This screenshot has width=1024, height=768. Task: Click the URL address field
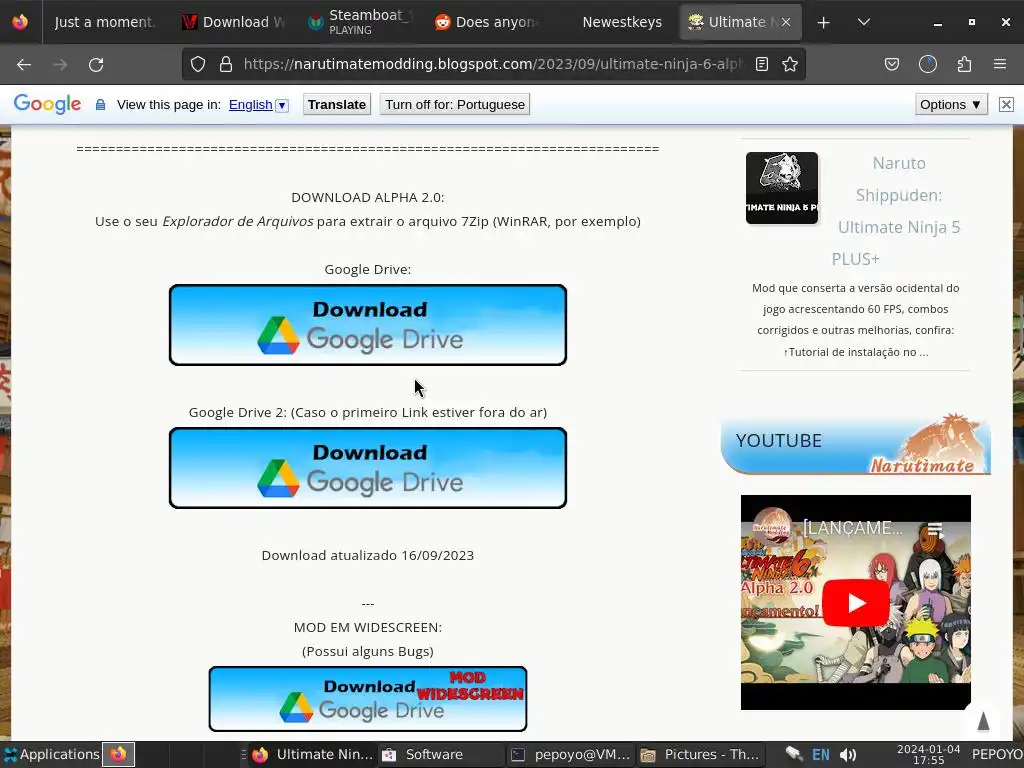point(493,64)
